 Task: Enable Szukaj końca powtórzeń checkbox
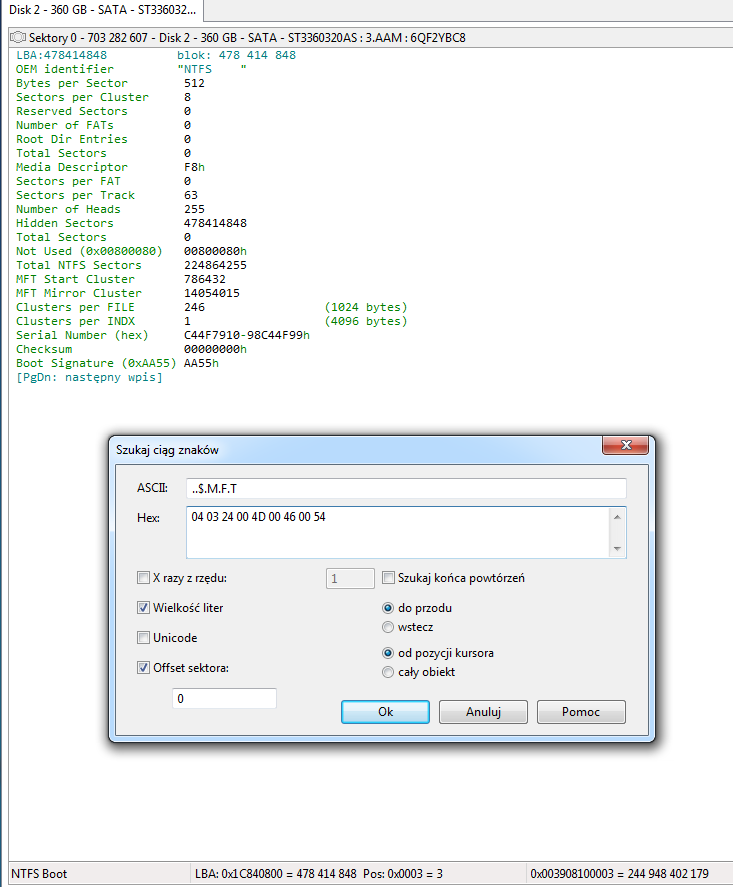389,578
